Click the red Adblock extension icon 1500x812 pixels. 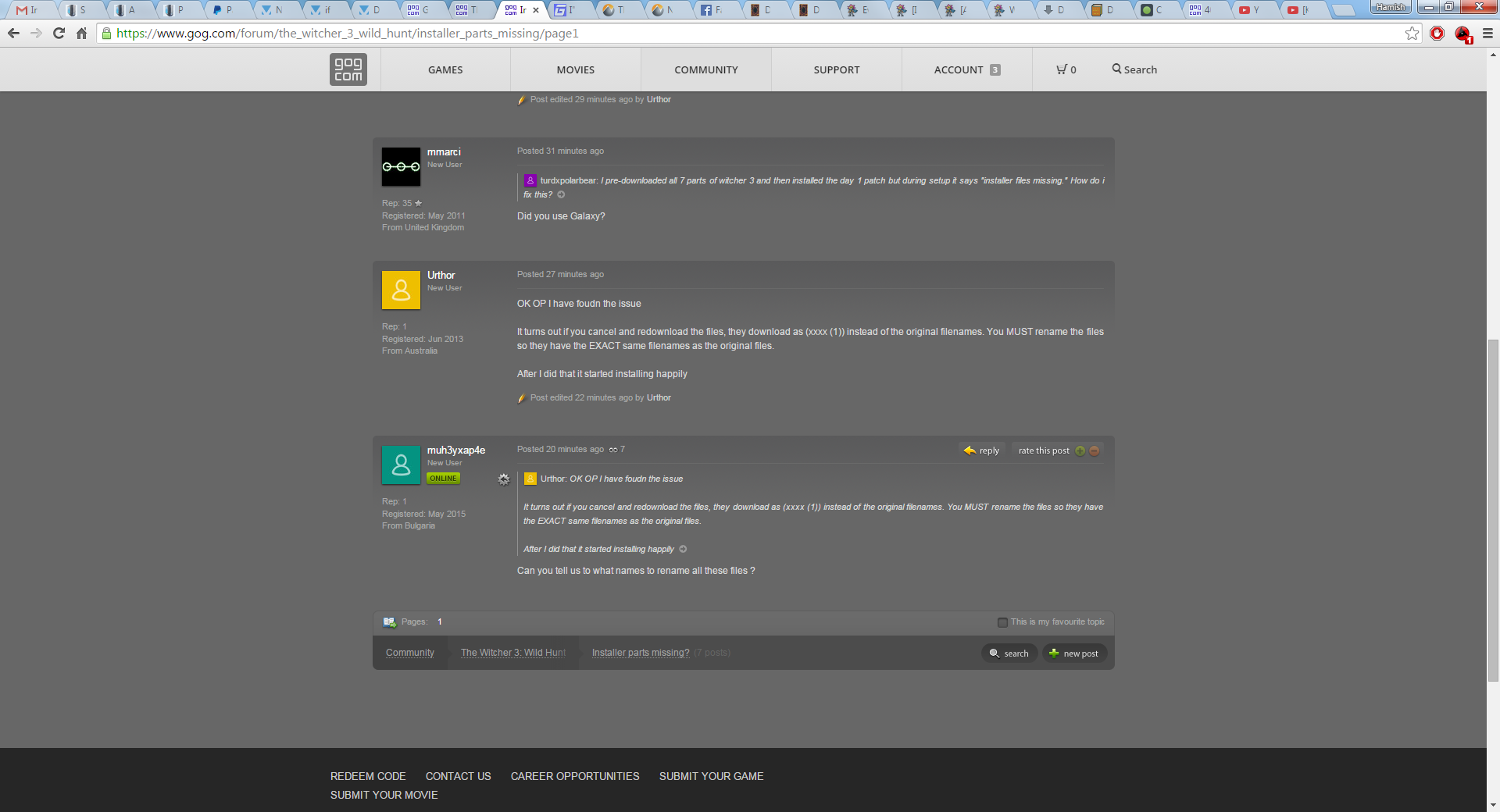[1437, 33]
